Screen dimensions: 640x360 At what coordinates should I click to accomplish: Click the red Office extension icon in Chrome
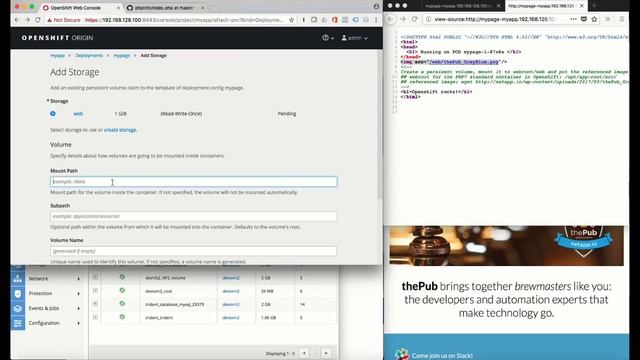(x=335, y=20)
